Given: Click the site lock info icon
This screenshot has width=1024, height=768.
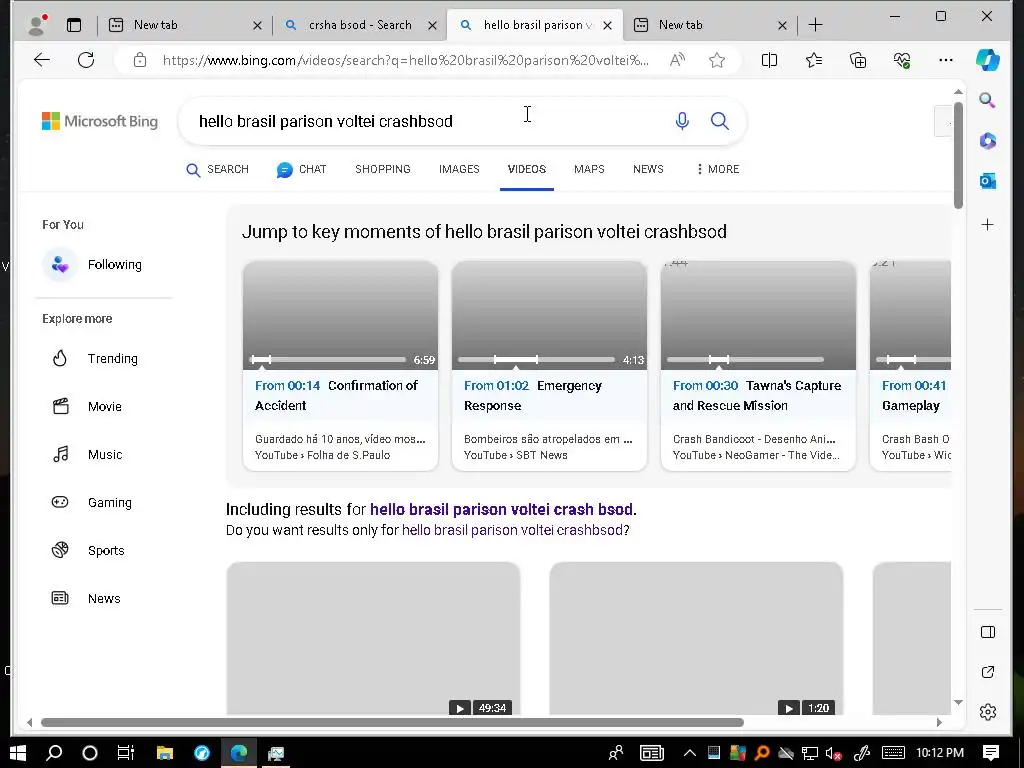Looking at the screenshot, I should [x=140, y=60].
